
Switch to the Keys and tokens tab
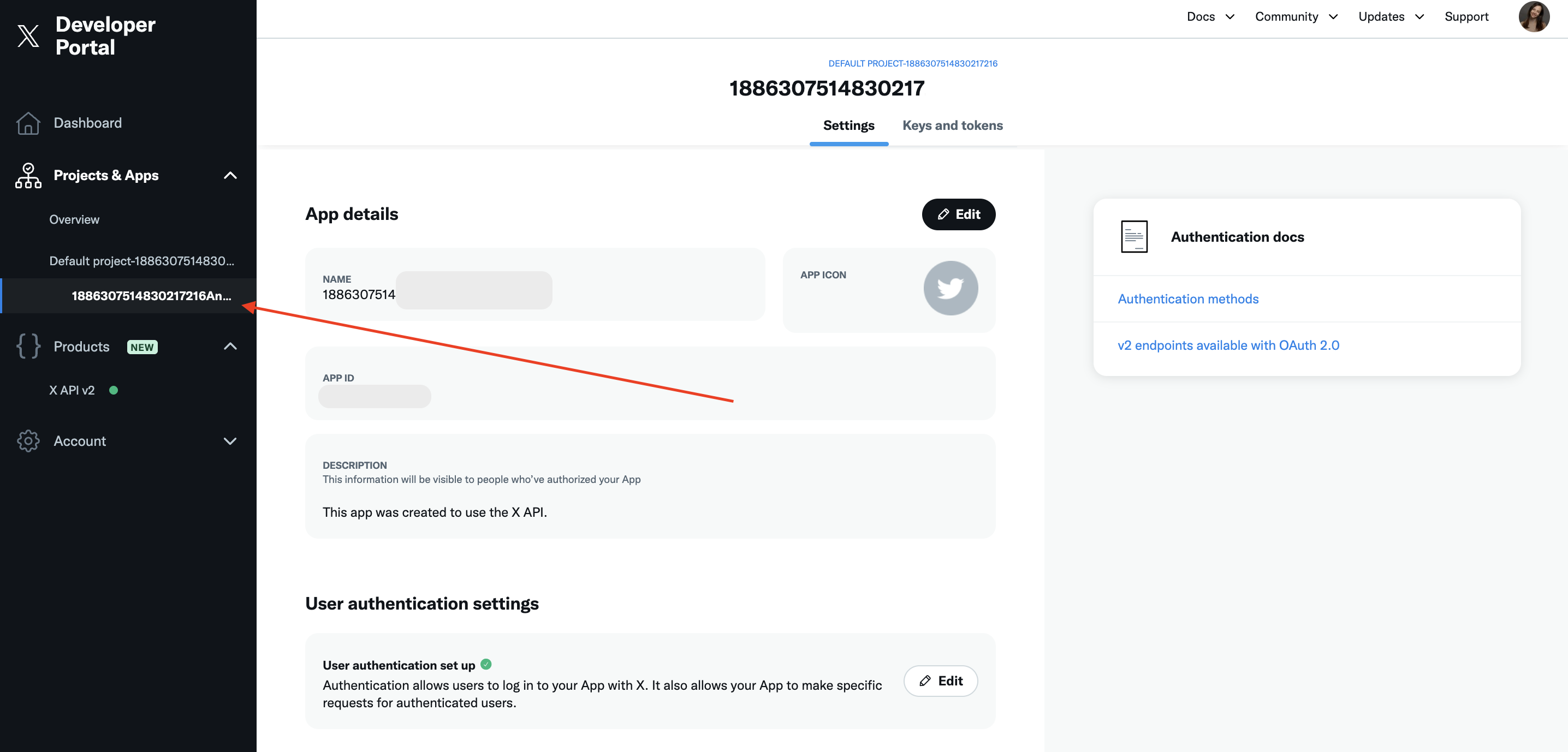point(952,126)
